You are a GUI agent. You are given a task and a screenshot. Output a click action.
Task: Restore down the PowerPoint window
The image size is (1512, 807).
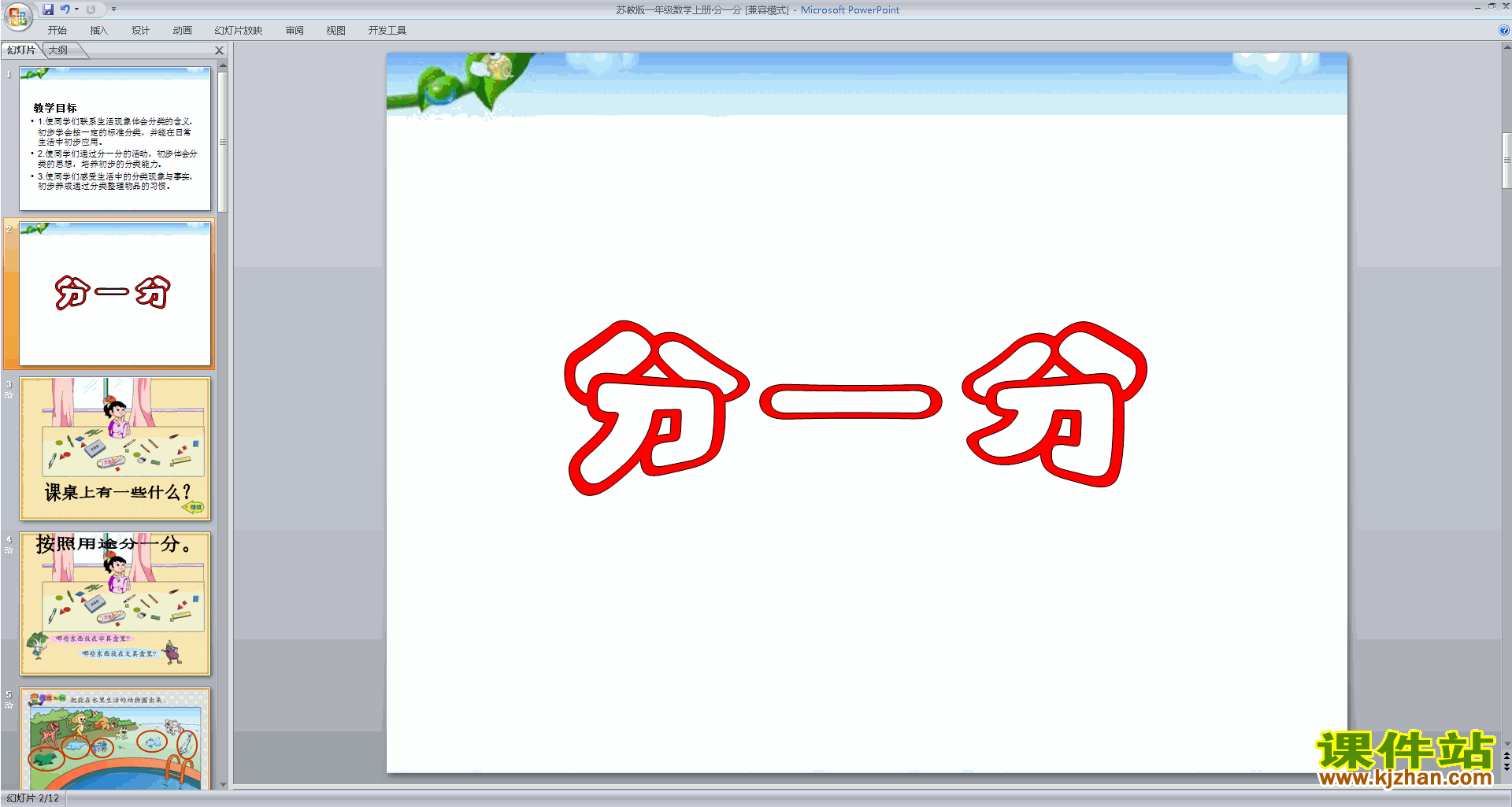point(1492,6)
